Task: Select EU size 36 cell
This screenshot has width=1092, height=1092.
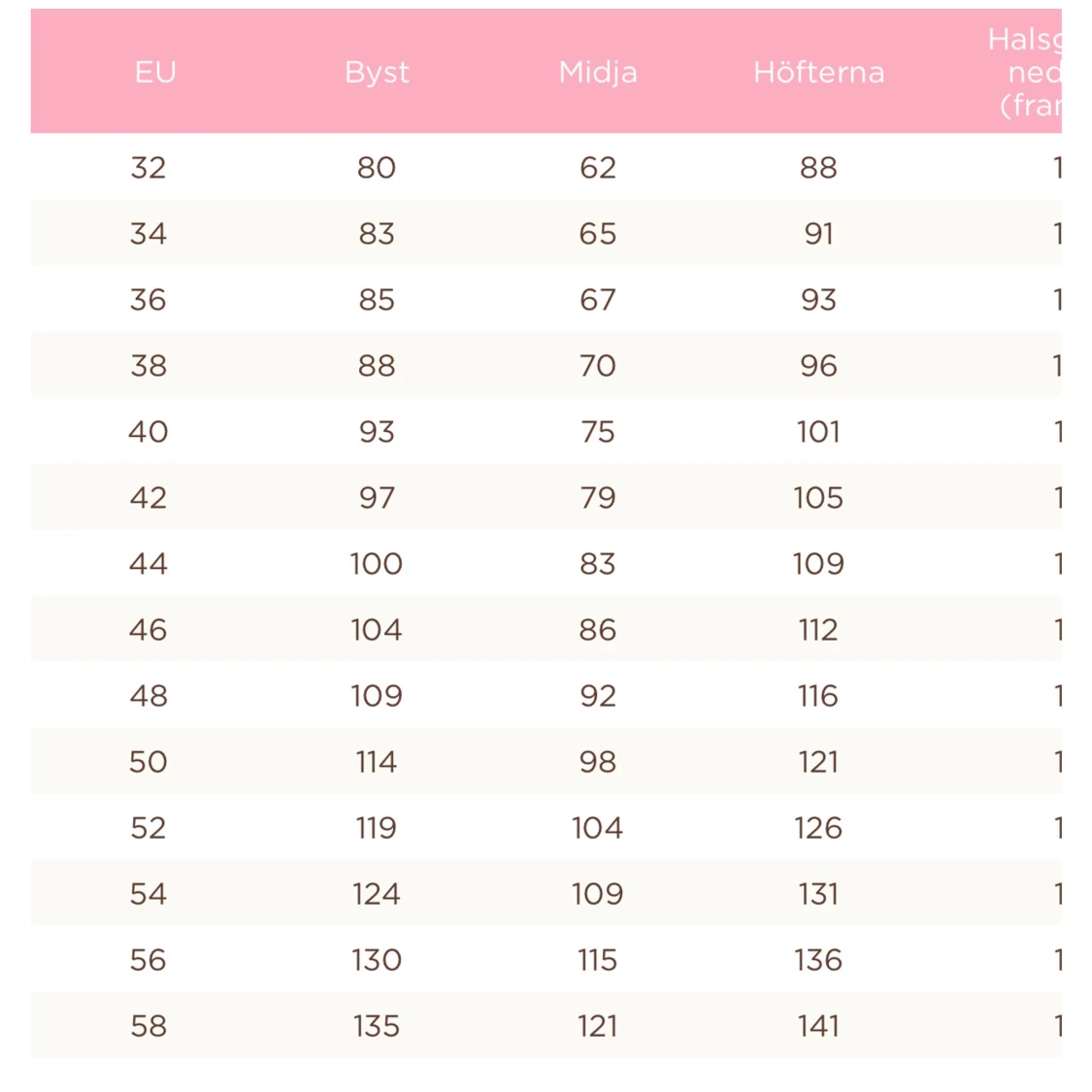Action: coord(149,300)
